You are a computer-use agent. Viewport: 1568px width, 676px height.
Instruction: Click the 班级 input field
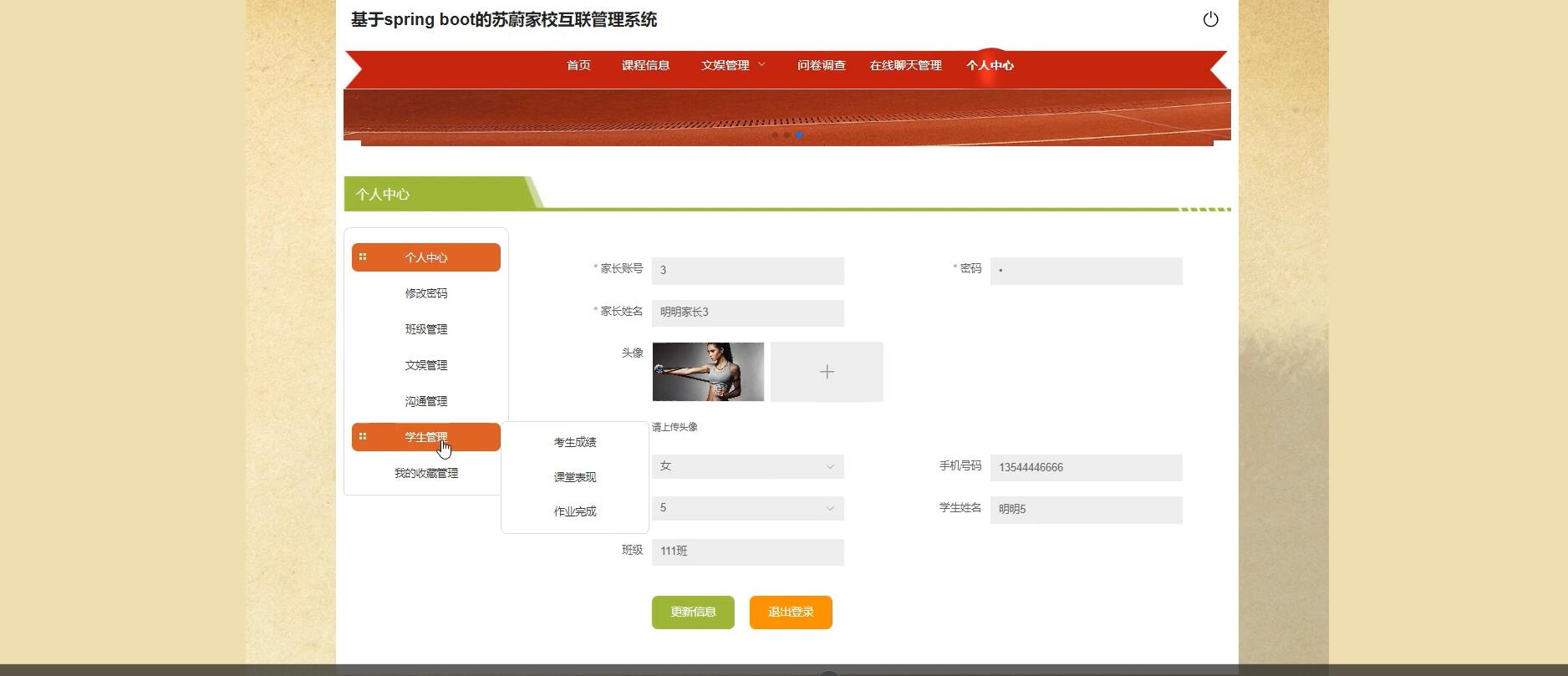tap(748, 551)
